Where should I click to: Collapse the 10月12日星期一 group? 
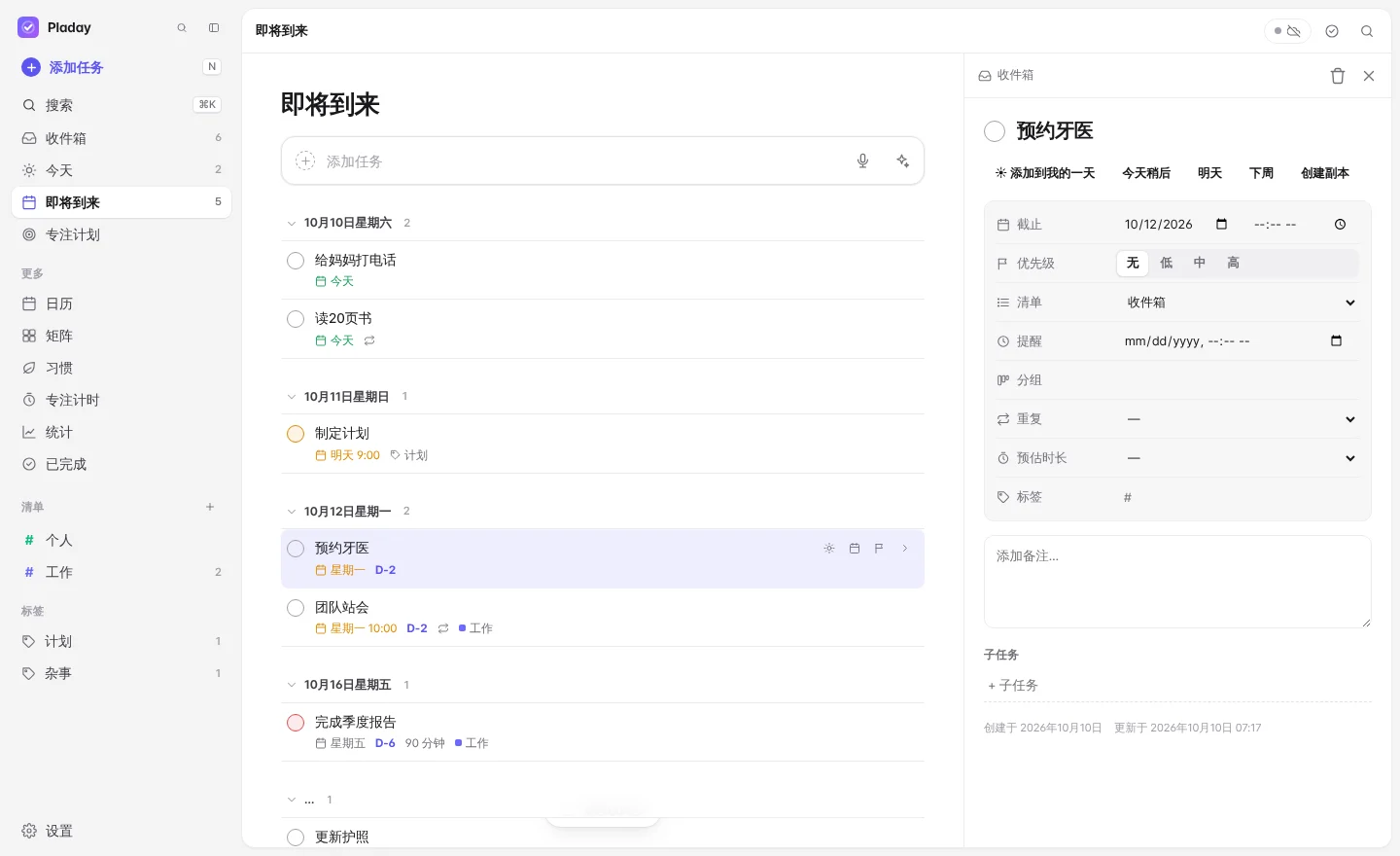tap(291, 512)
